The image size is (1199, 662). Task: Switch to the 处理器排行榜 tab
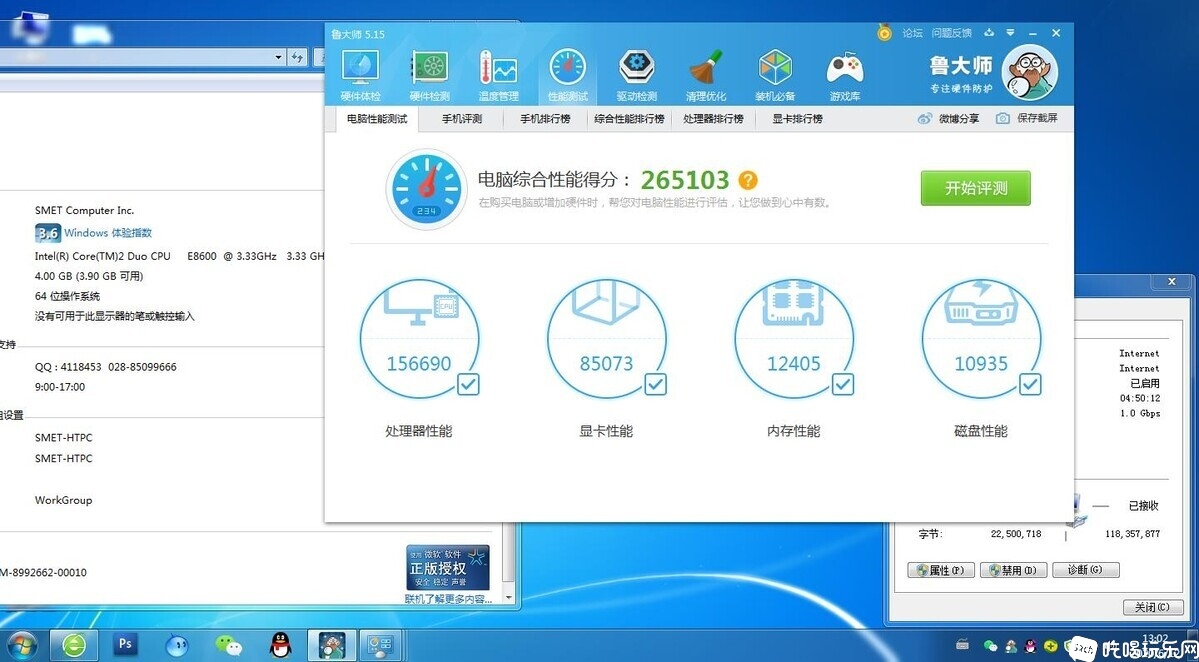pos(713,119)
